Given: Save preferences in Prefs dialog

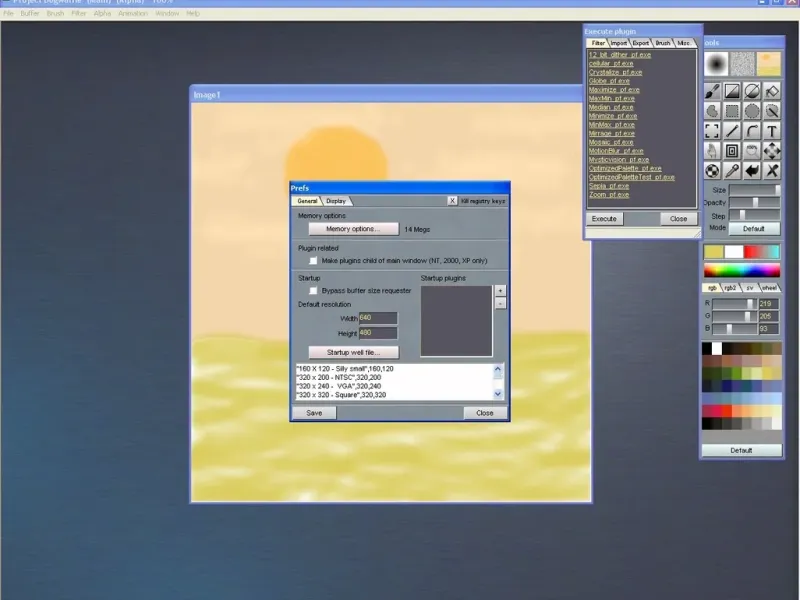Looking at the screenshot, I should 314,413.
